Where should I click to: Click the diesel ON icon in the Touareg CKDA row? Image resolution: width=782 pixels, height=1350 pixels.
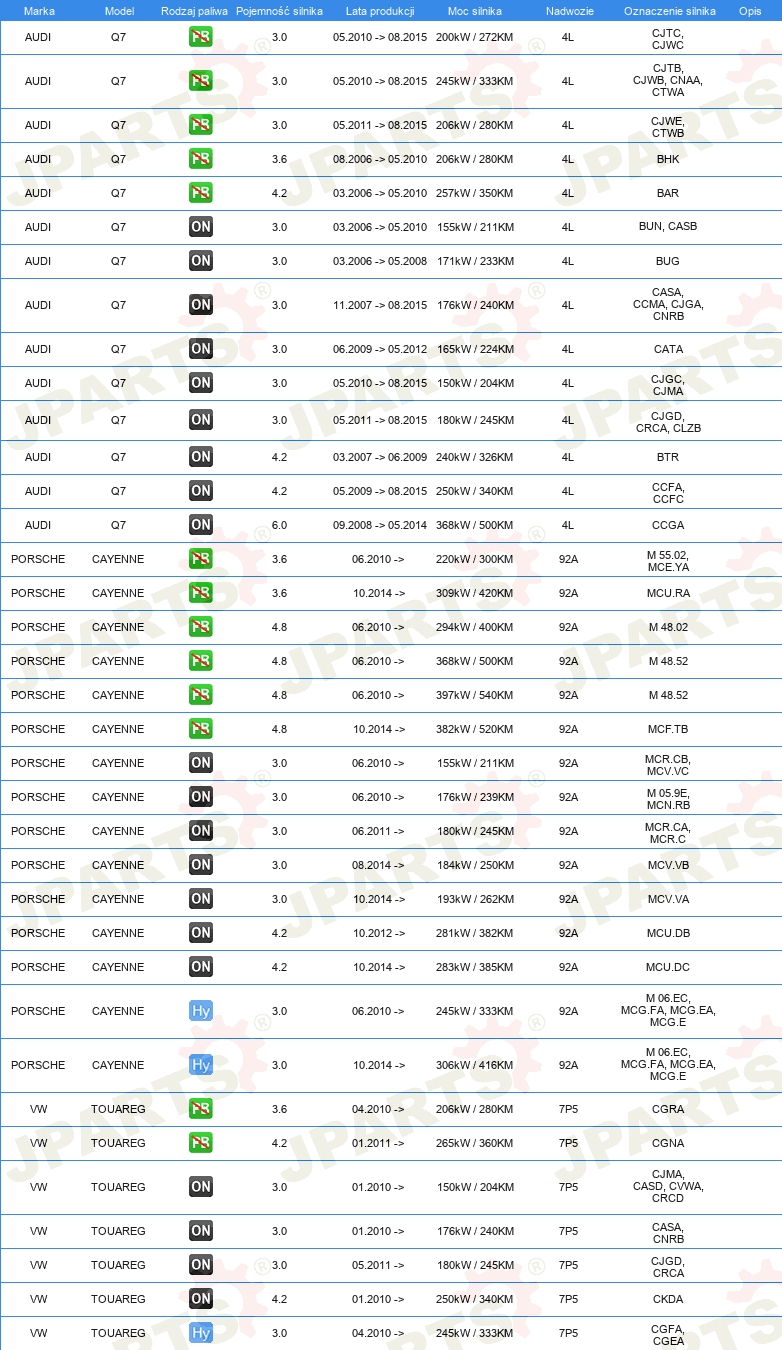pos(201,1299)
